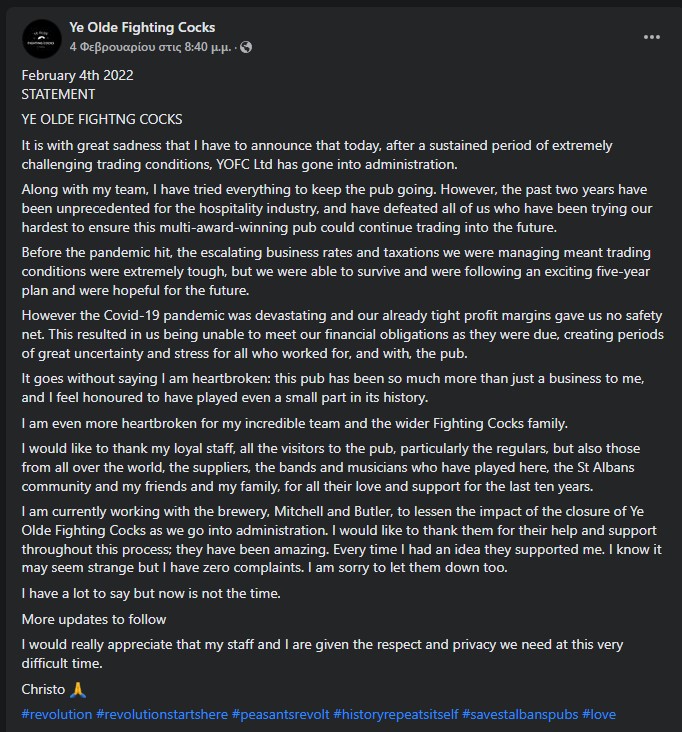682x732 pixels.
Task: Click the 'I am even more heartbroken' paragraph
Action: tap(295, 423)
